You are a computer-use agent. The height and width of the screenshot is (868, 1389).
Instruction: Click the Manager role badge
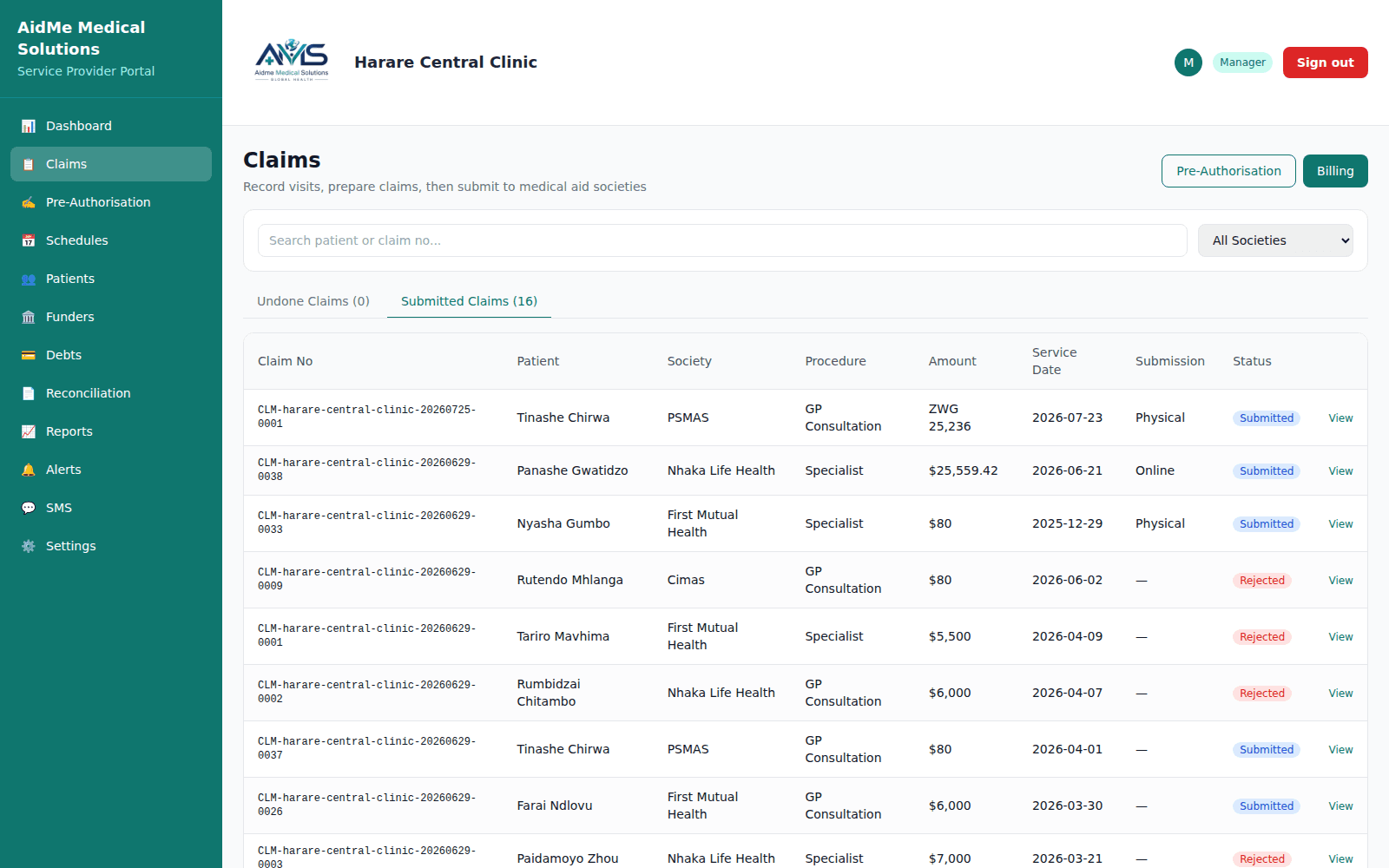tap(1242, 62)
